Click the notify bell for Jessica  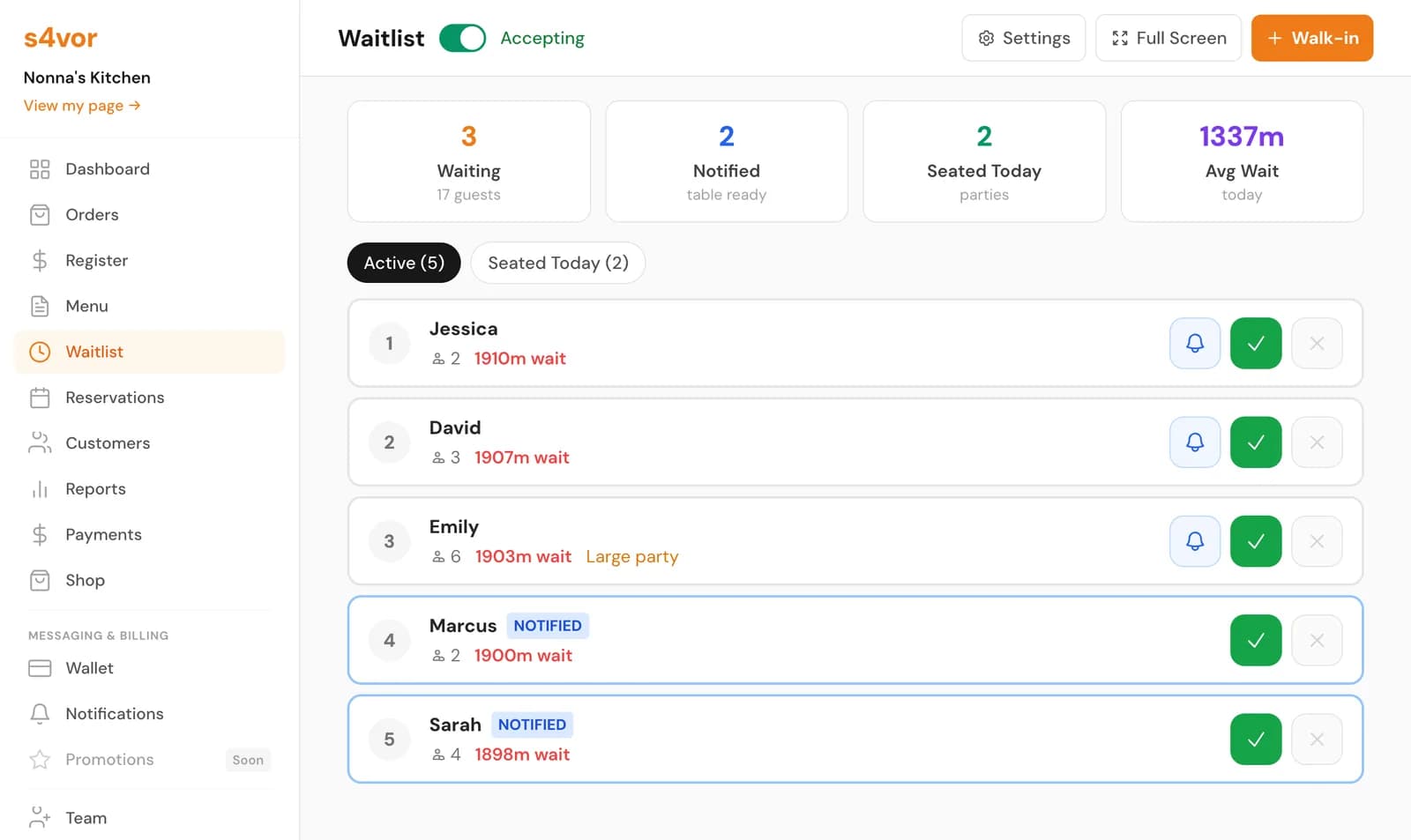coord(1194,343)
